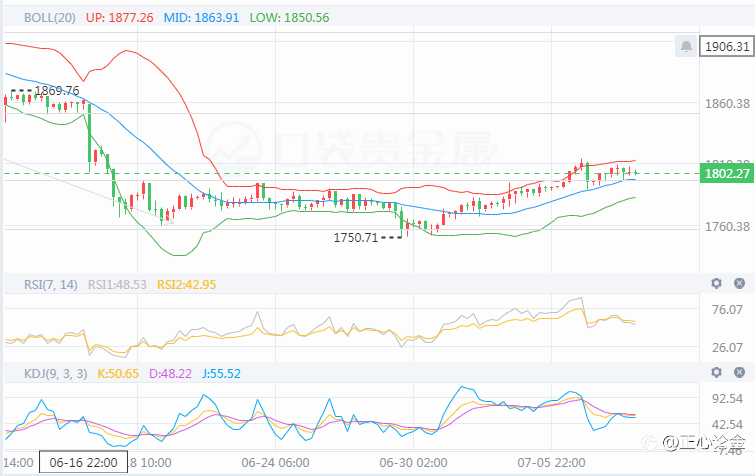Click the 26.07 RSI axis label
Viewport: 755px width, 476px height.
(727, 347)
